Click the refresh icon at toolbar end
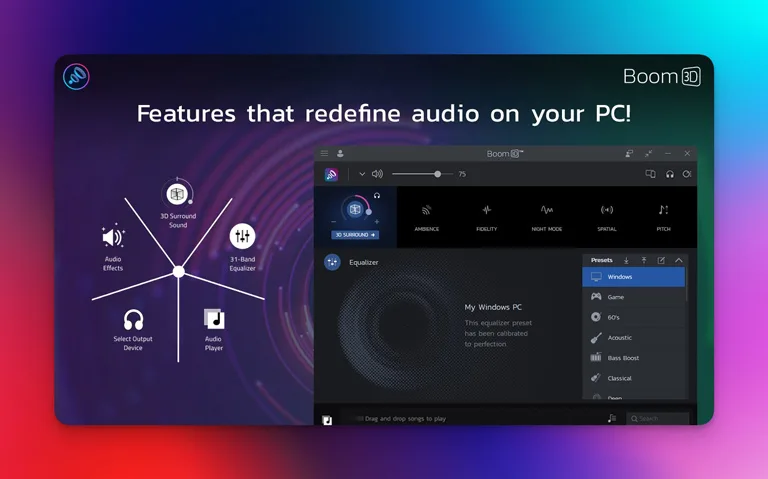 687,174
